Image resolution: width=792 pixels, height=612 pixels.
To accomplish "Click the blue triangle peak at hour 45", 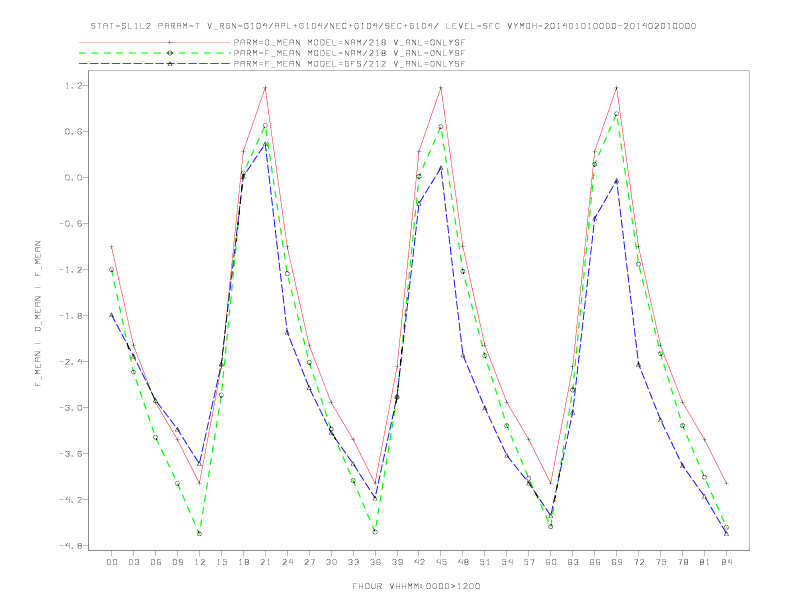I will (441, 168).
